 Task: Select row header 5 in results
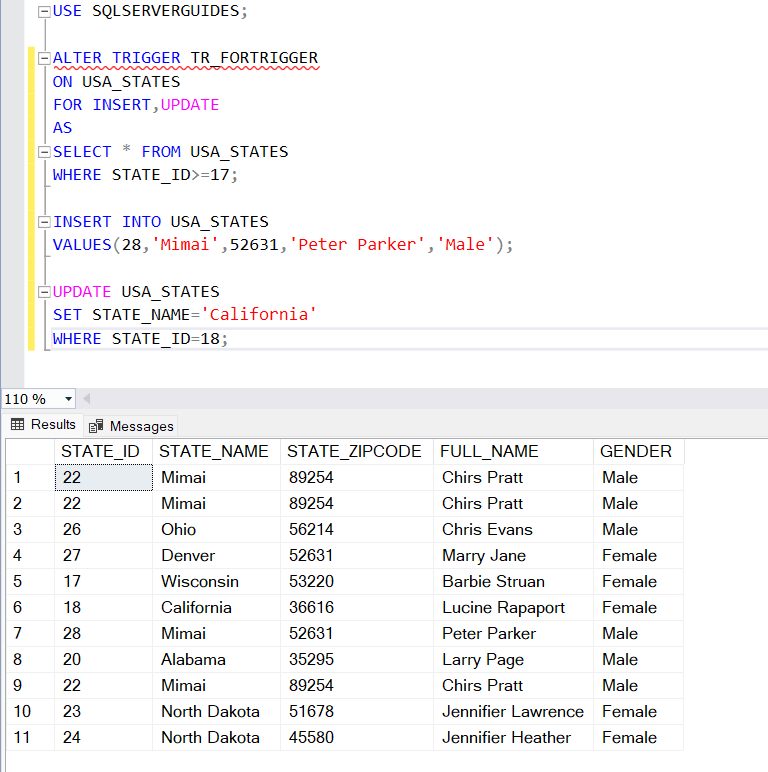[30, 581]
